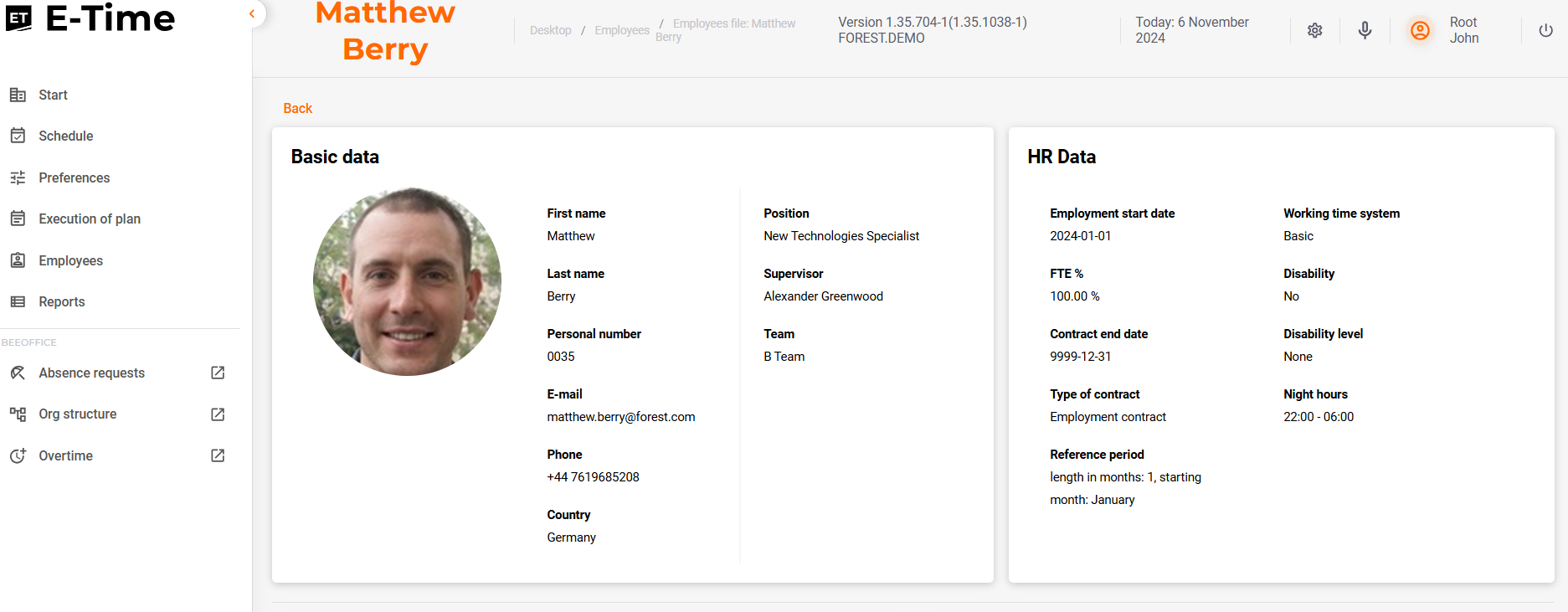Viewport: 1568px width, 612px height.
Task: Click country value Germany
Action: point(571,537)
